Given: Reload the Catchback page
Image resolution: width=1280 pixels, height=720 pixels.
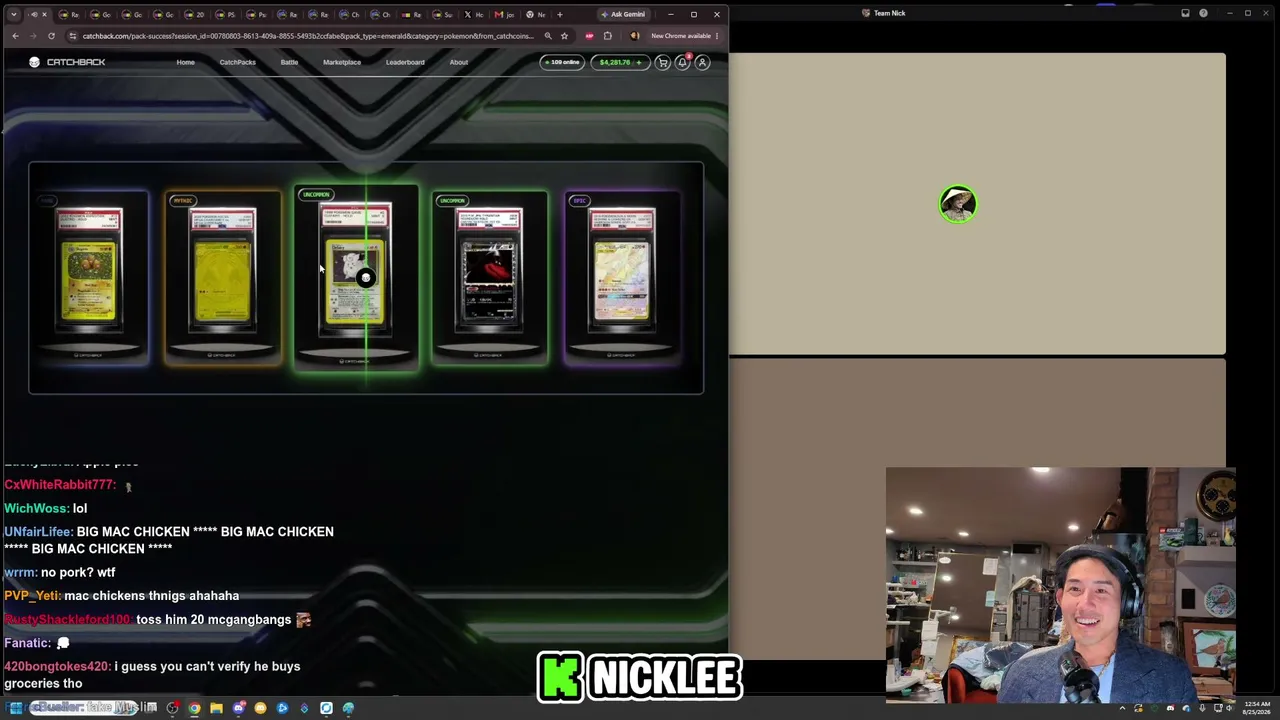Looking at the screenshot, I should (x=51, y=36).
